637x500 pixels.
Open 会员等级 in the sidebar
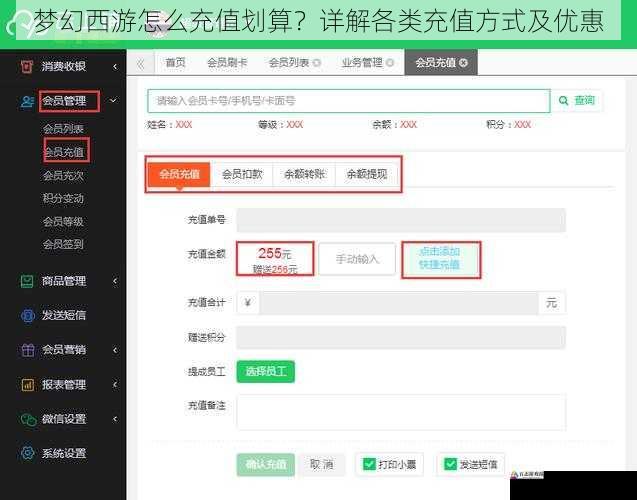pyautogui.click(x=63, y=221)
